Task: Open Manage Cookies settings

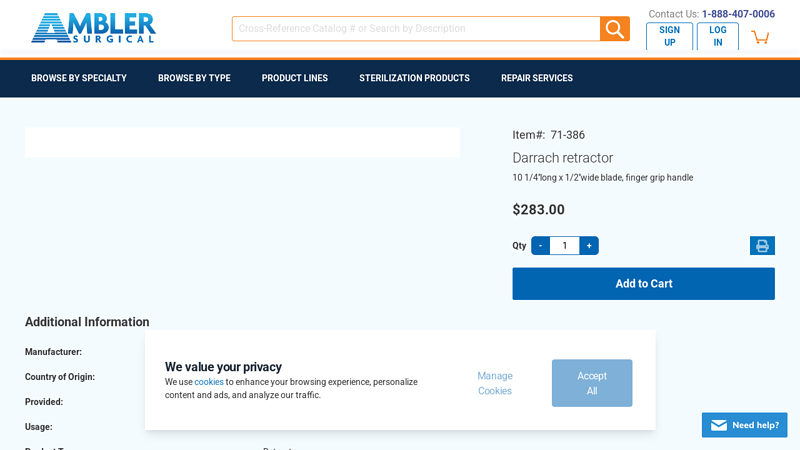Action: click(x=495, y=383)
